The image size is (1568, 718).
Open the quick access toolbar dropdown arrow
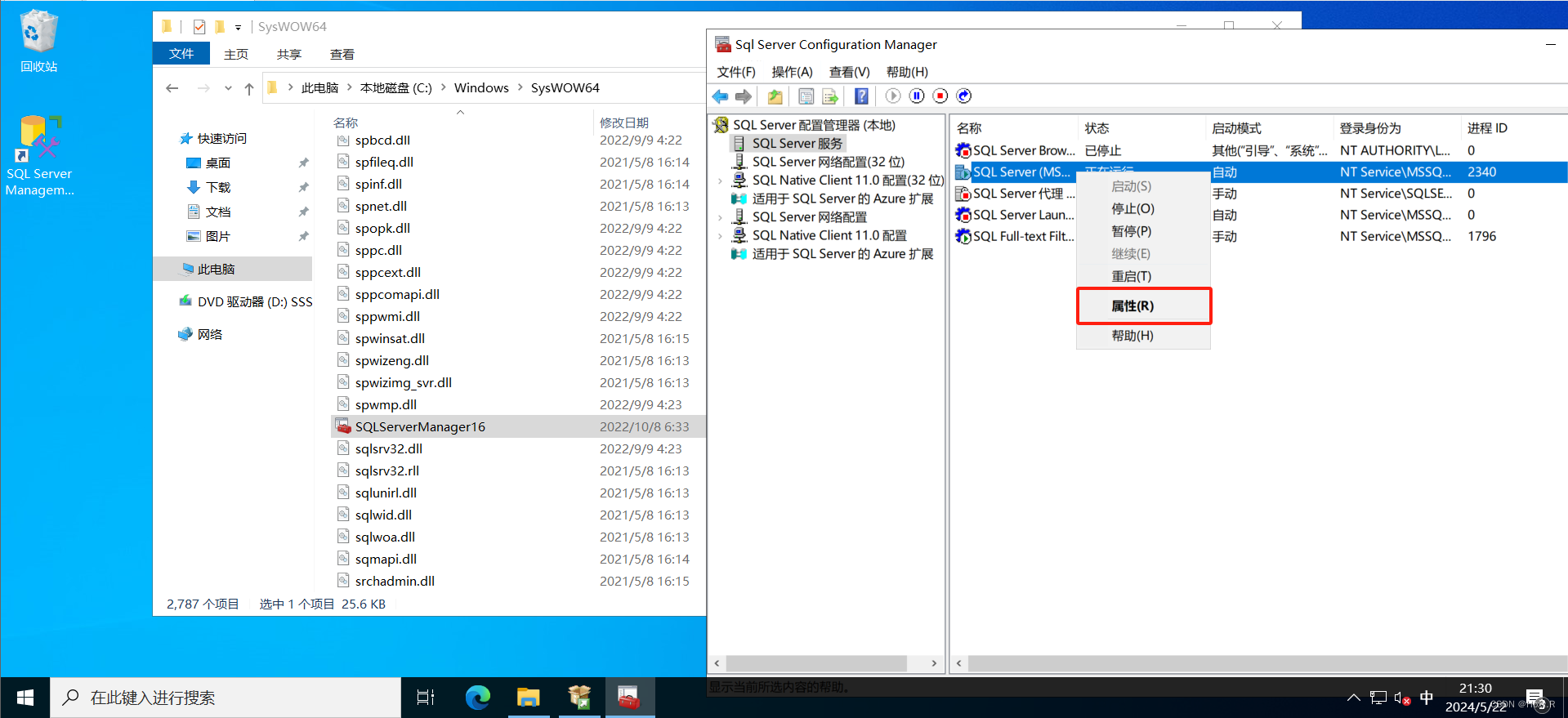click(x=238, y=28)
